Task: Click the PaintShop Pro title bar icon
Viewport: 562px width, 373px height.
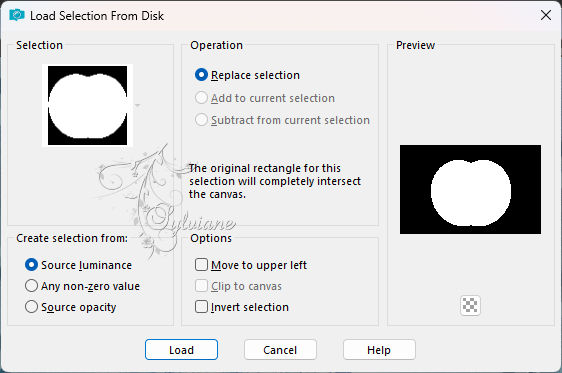Action: pos(17,15)
